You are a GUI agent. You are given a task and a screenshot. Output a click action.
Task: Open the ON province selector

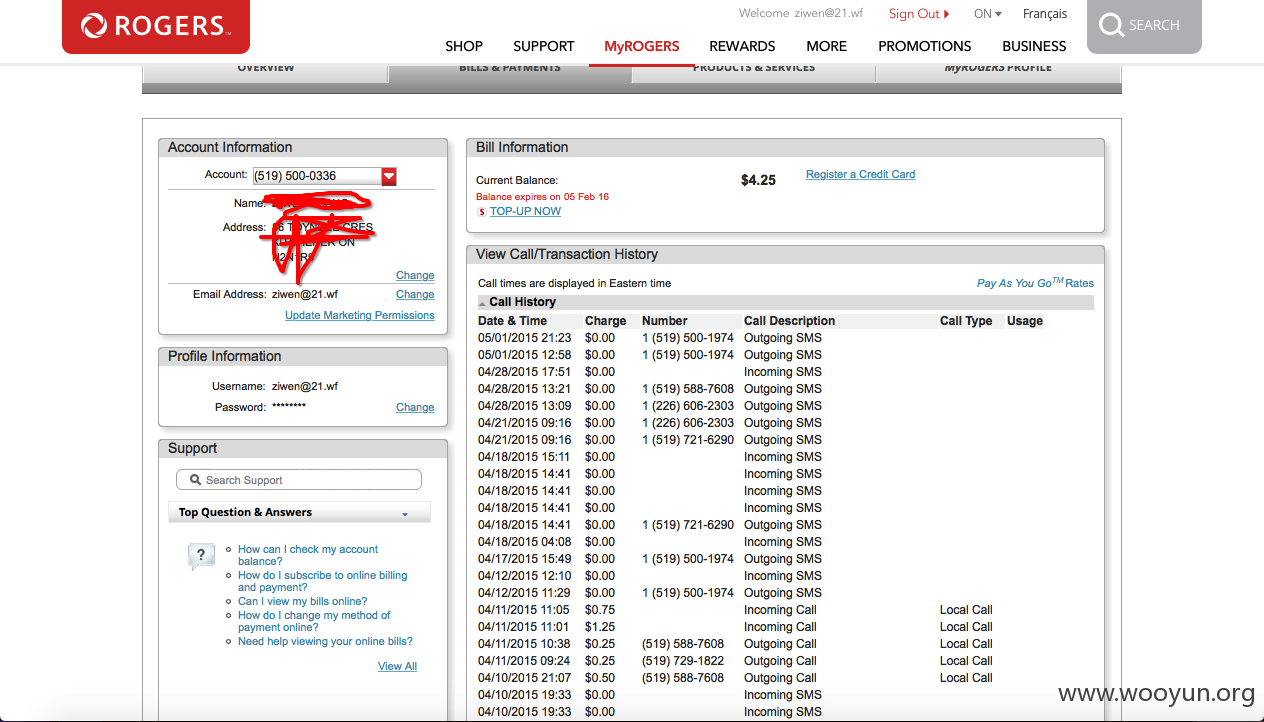pyautogui.click(x=988, y=14)
